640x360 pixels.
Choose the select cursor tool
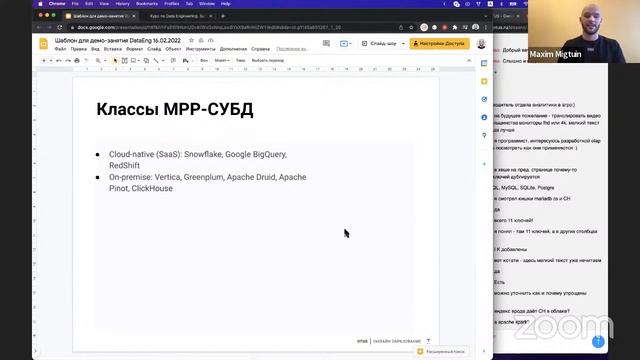coord(115,60)
